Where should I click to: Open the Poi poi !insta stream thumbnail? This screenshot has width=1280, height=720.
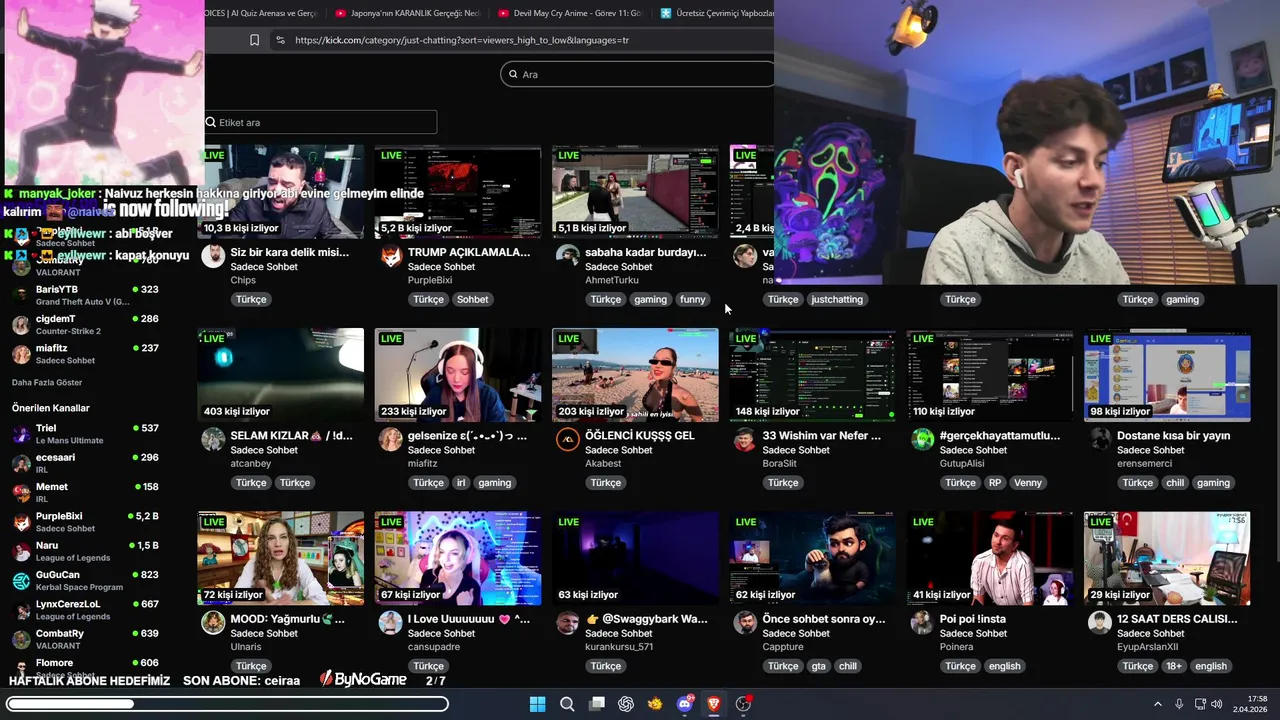pos(990,558)
